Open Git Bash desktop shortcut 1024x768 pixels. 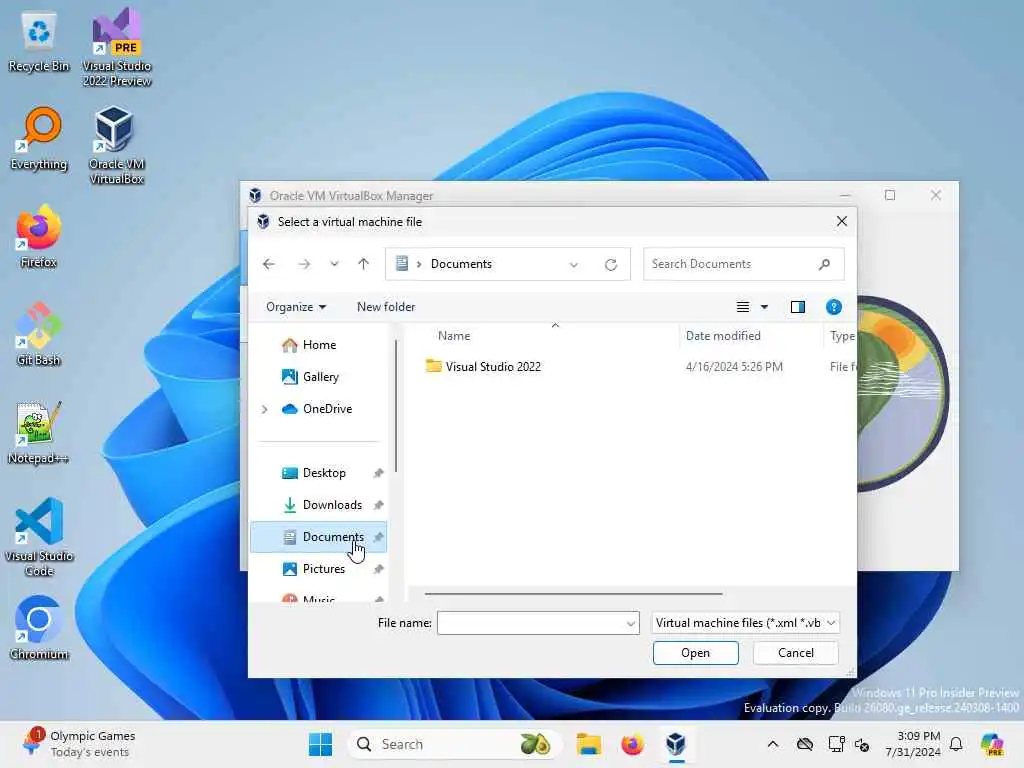pyautogui.click(x=39, y=334)
